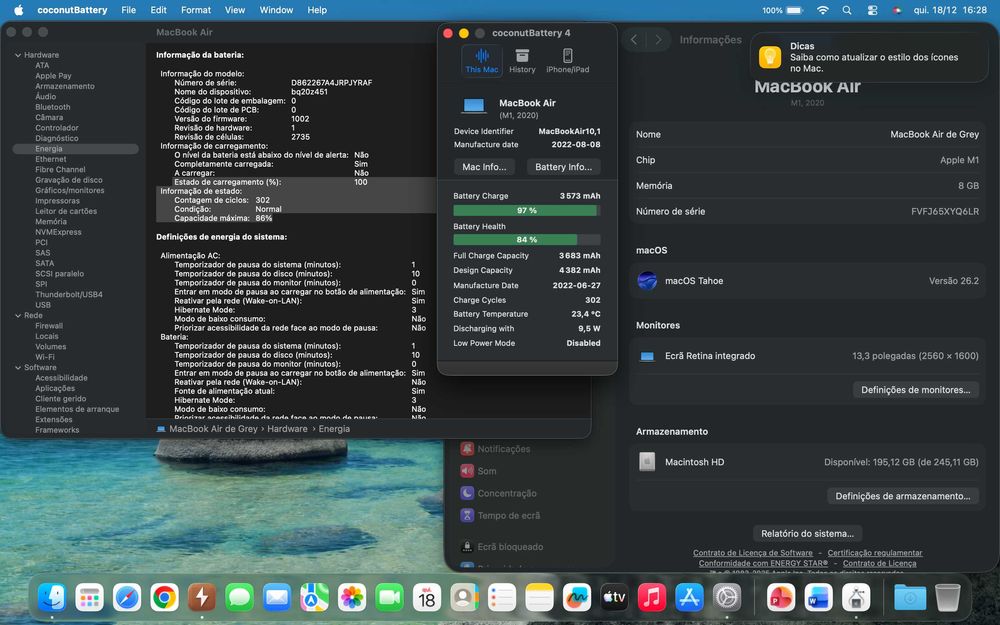Open Apple TV from the Dock
Image resolution: width=1000 pixels, height=625 pixels.
tap(614, 598)
